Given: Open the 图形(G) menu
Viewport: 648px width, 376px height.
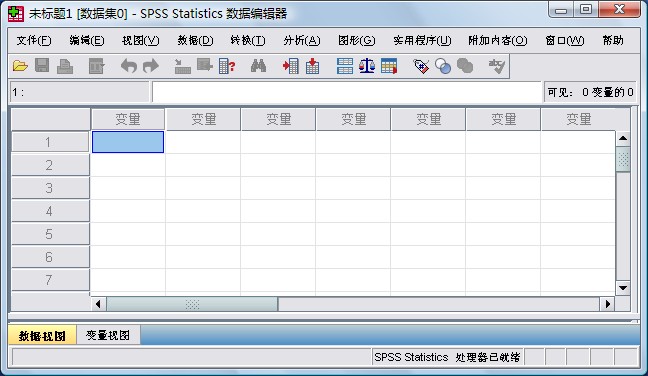Looking at the screenshot, I should tap(356, 40).
